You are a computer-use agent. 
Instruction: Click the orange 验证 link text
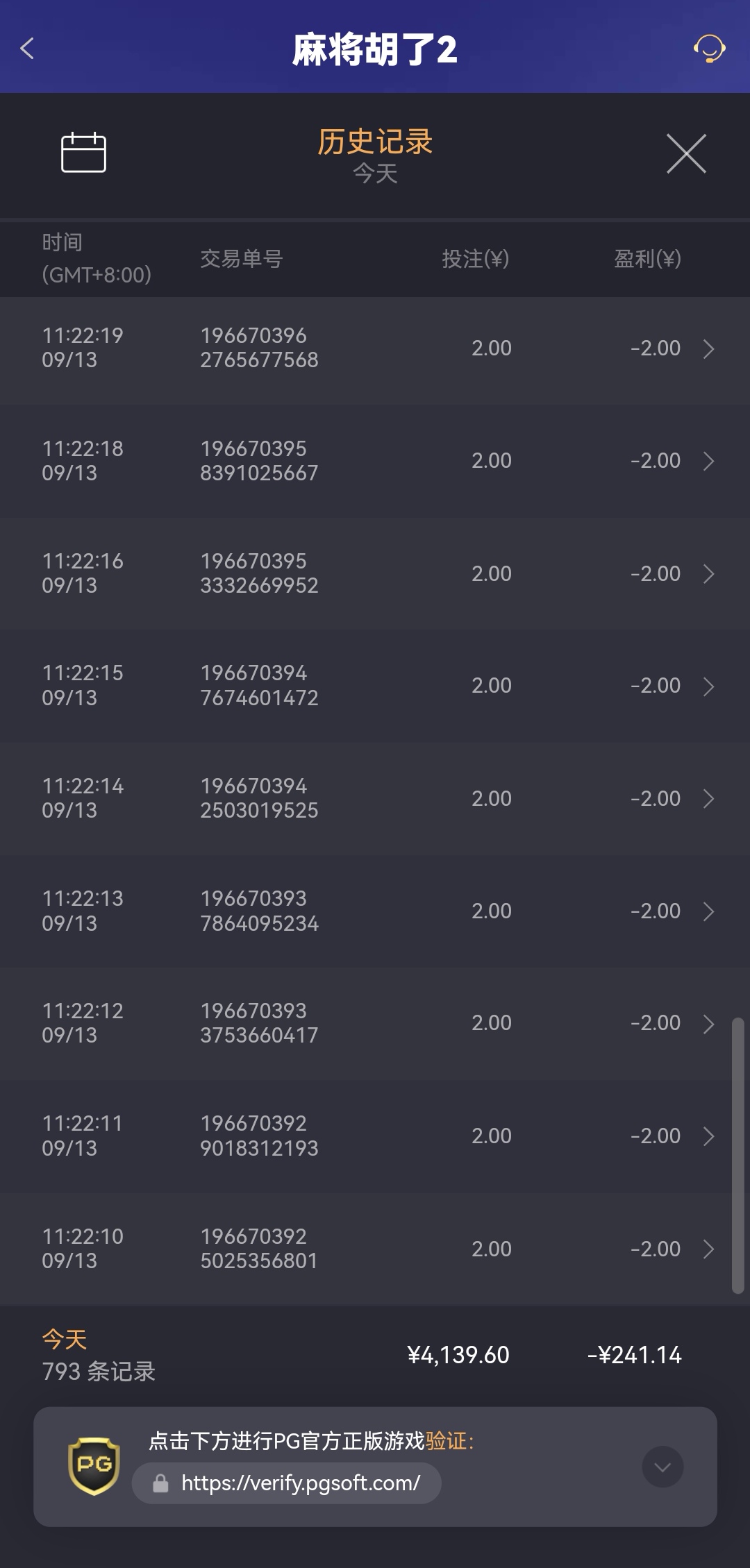pyautogui.click(x=446, y=1441)
